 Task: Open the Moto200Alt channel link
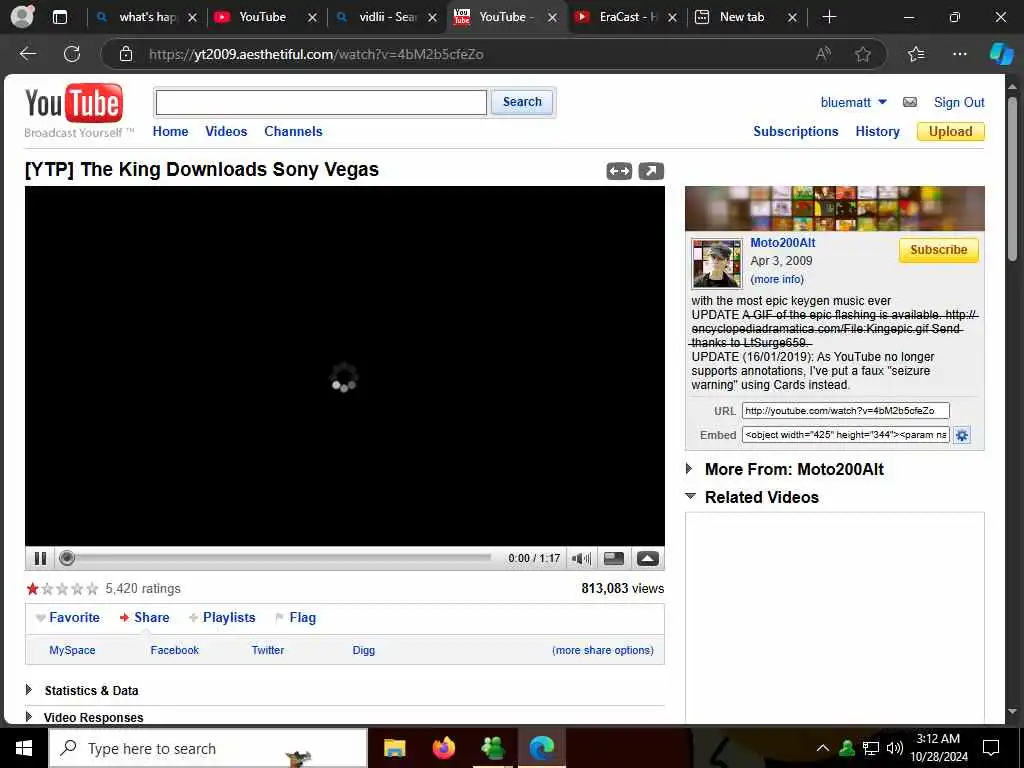point(782,243)
